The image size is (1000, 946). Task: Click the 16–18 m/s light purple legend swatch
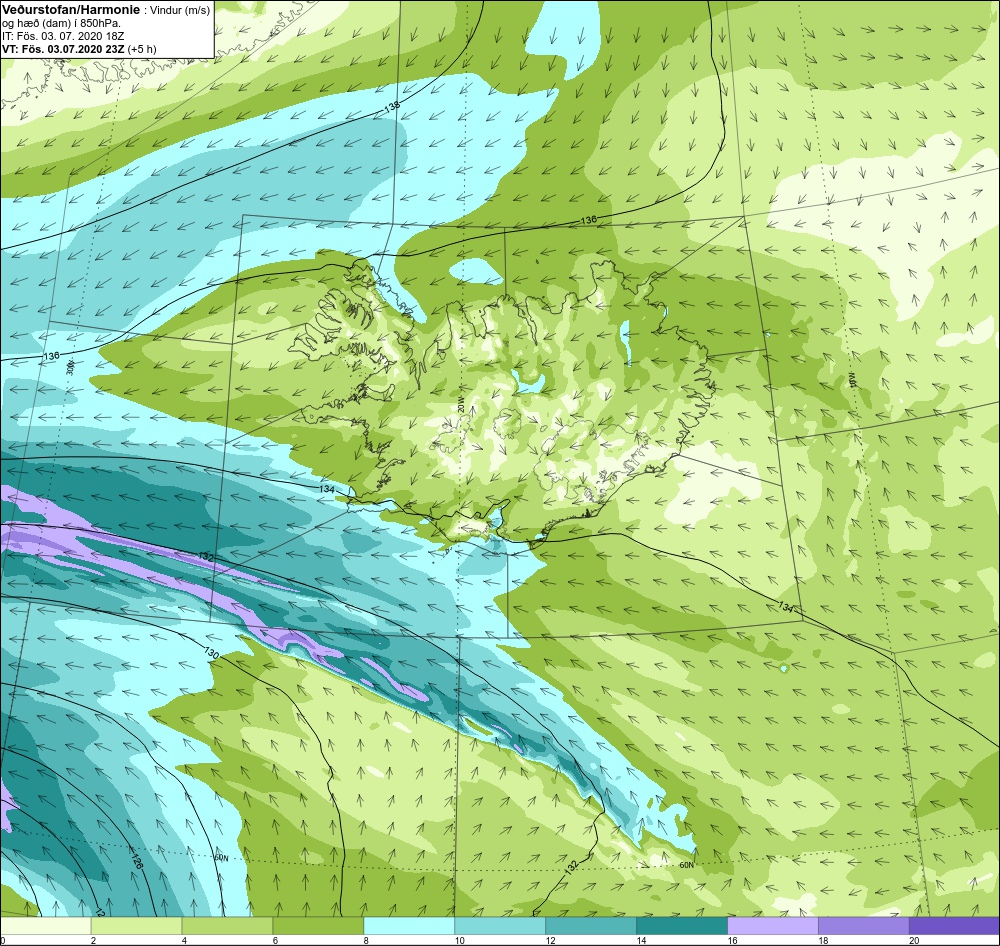tap(773, 925)
